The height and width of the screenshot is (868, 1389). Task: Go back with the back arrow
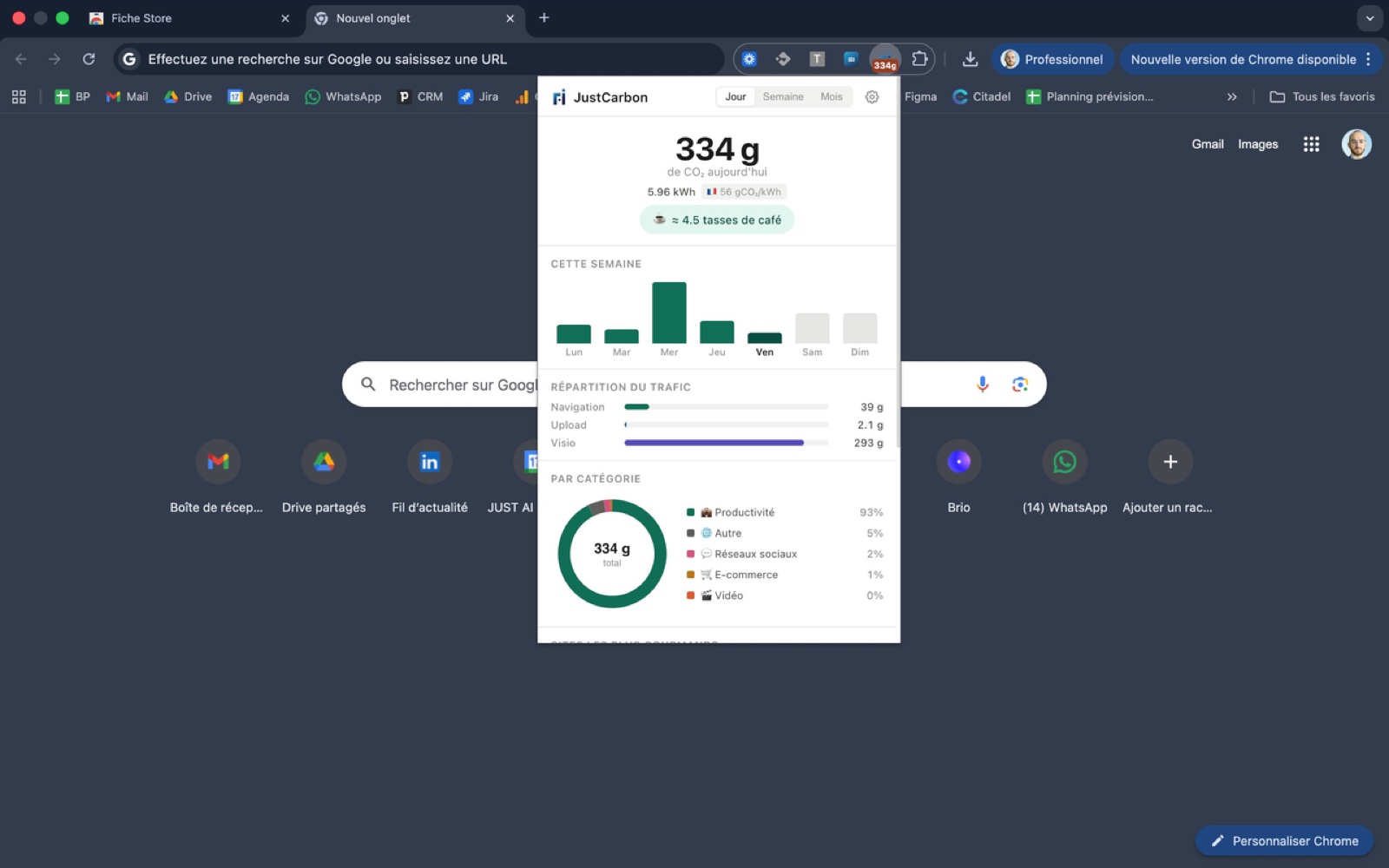tap(21, 59)
